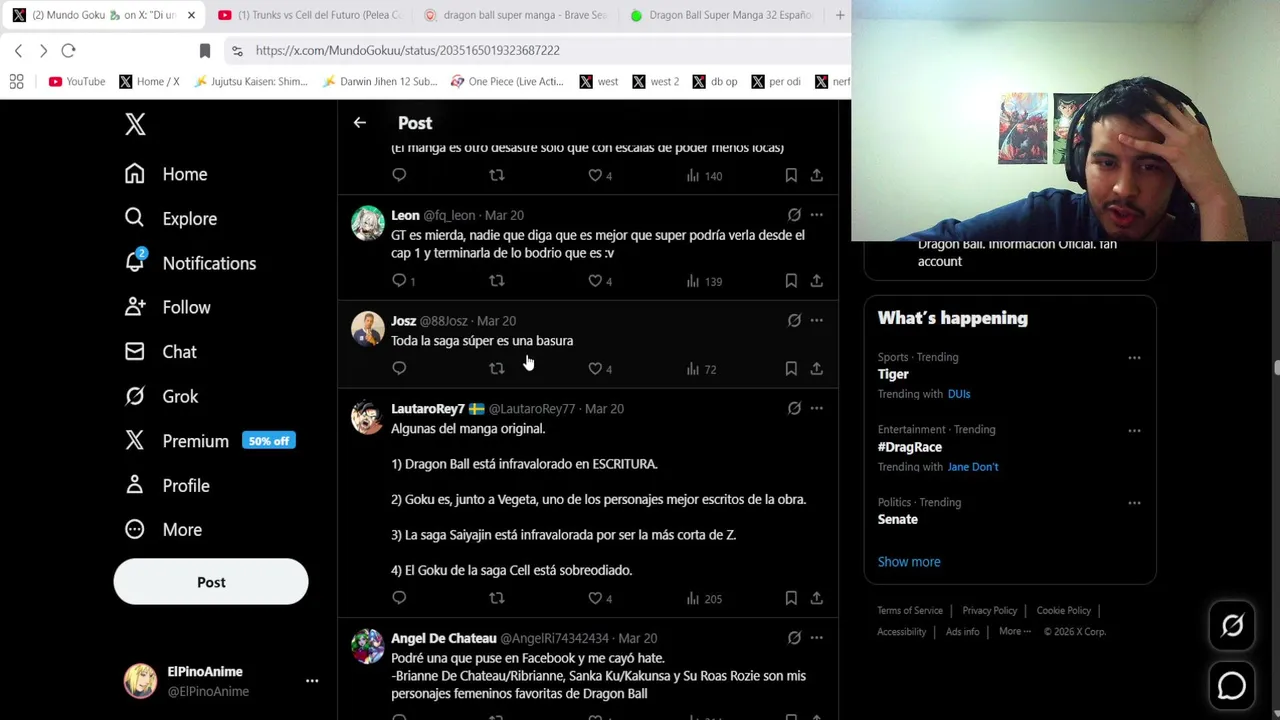Open #DragRace trending topic
This screenshot has height=720, width=1280.
(910, 447)
